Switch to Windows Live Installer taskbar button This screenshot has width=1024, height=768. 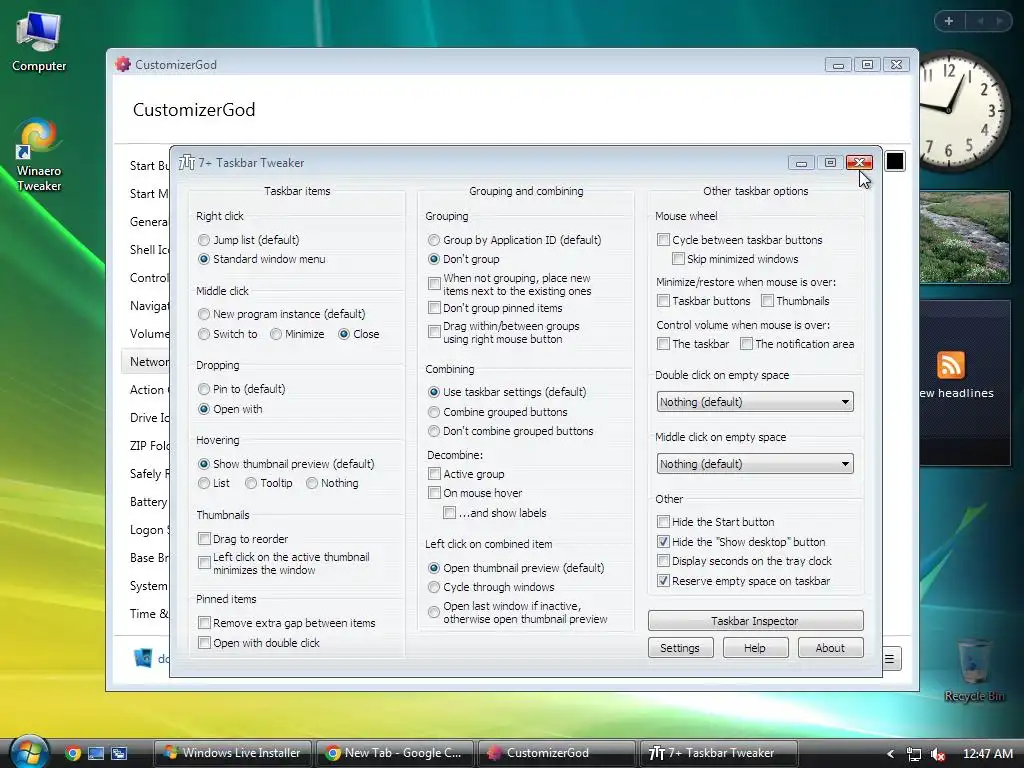click(x=232, y=753)
